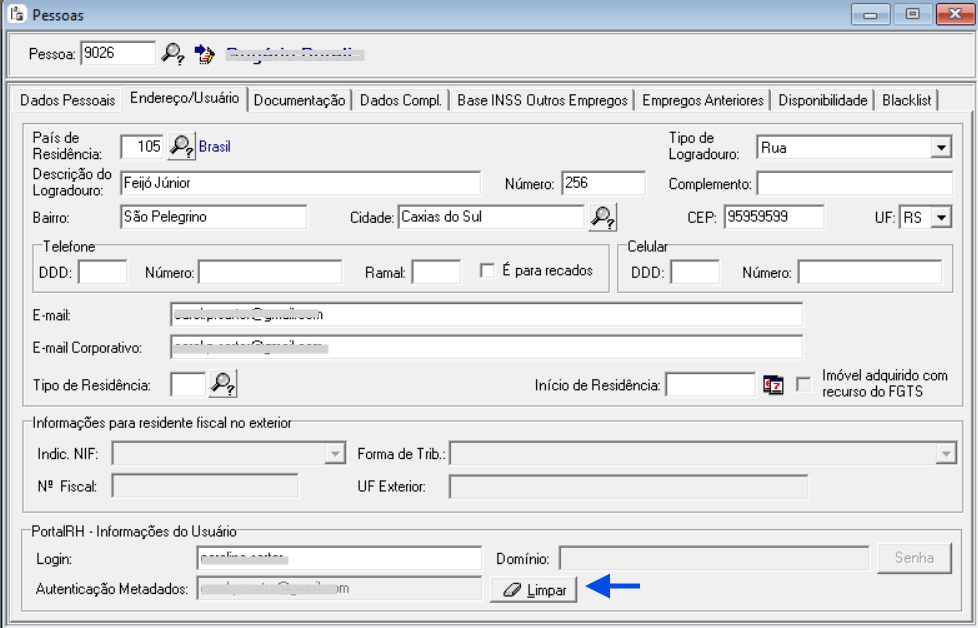978x628 pixels.
Task: Click the Limpar button
Action: [534, 591]
